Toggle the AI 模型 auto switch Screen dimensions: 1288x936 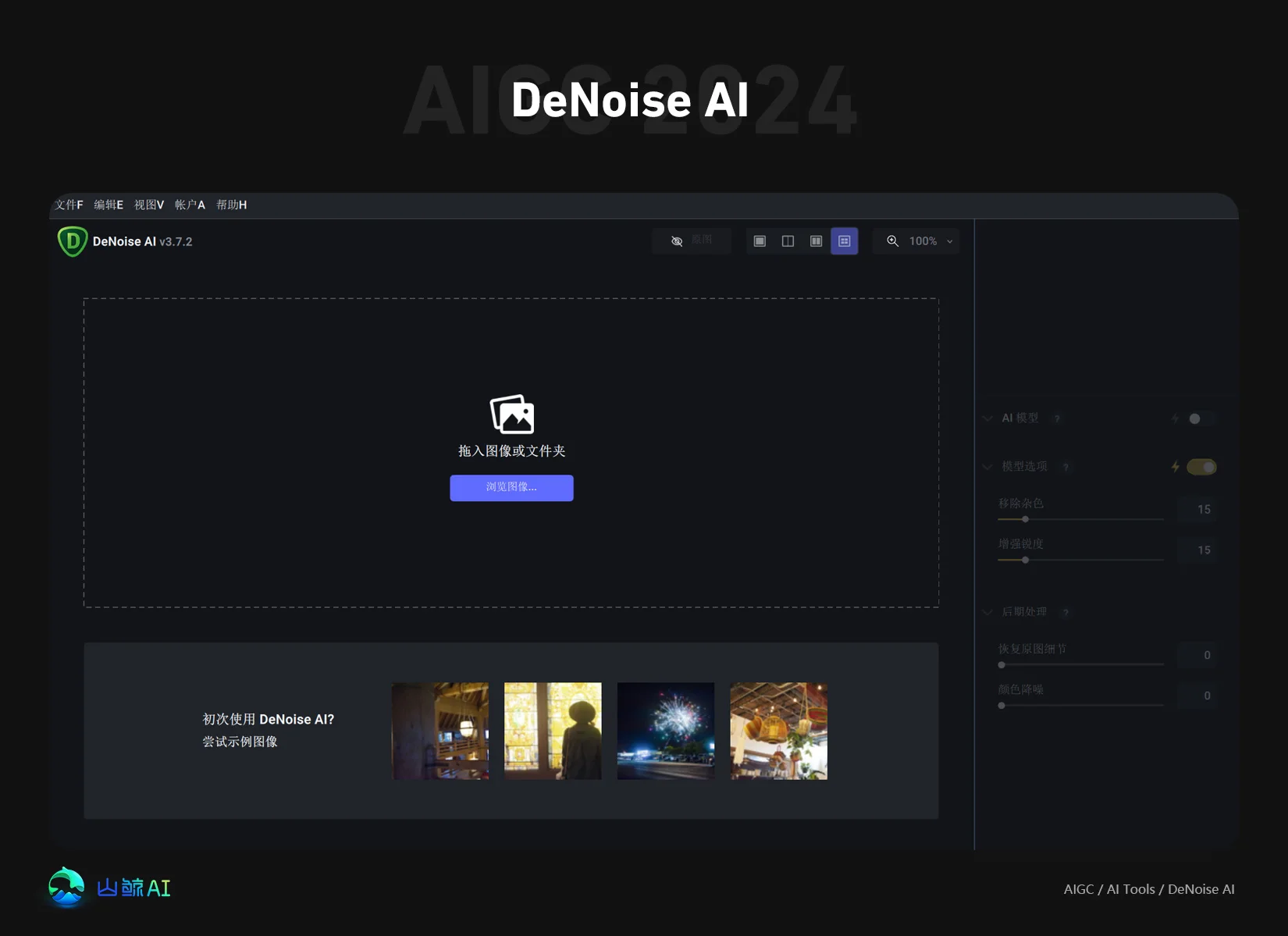click(x=1201, y=418)
